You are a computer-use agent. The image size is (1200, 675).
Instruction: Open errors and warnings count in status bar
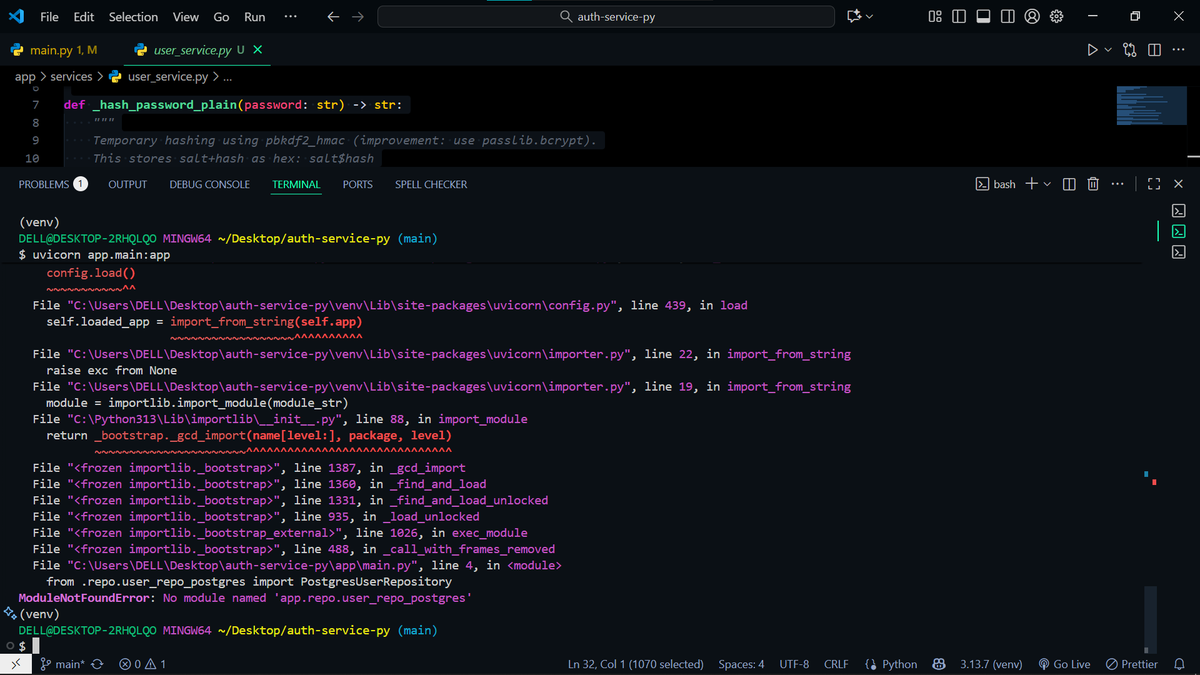142,664
